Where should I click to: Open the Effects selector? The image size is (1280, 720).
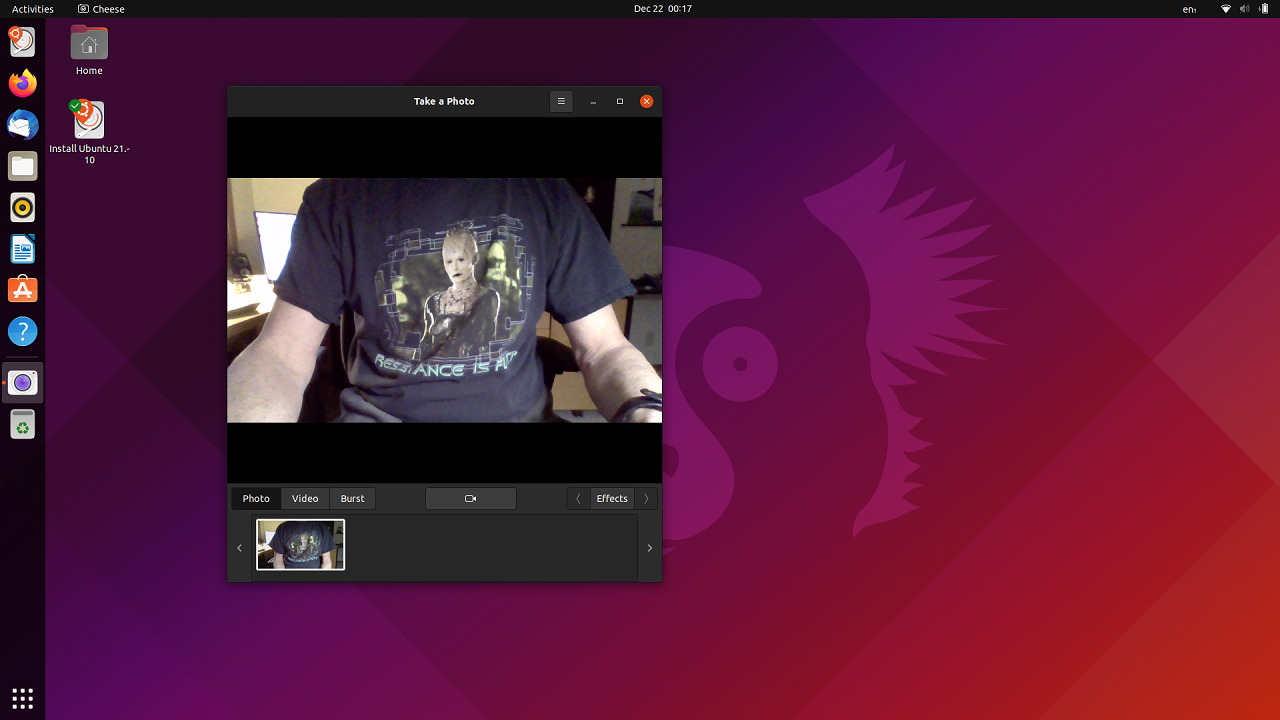pyautogui.click(x=612, y=498)
